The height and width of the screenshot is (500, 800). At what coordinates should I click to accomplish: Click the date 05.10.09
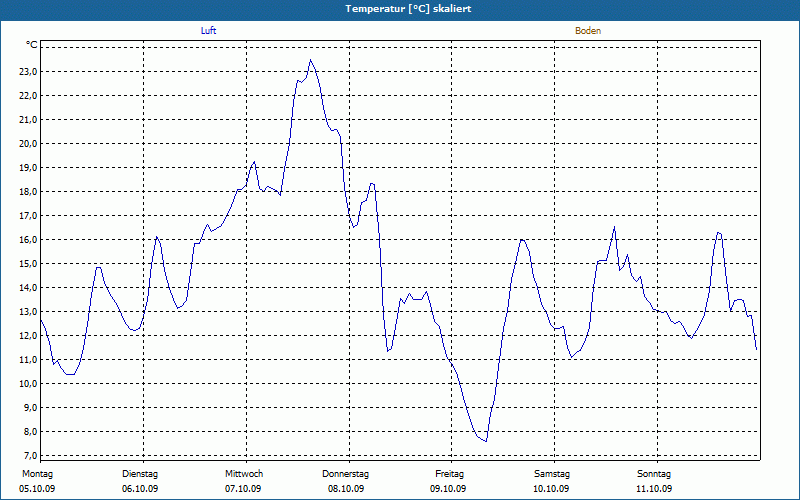coord(37,489)
